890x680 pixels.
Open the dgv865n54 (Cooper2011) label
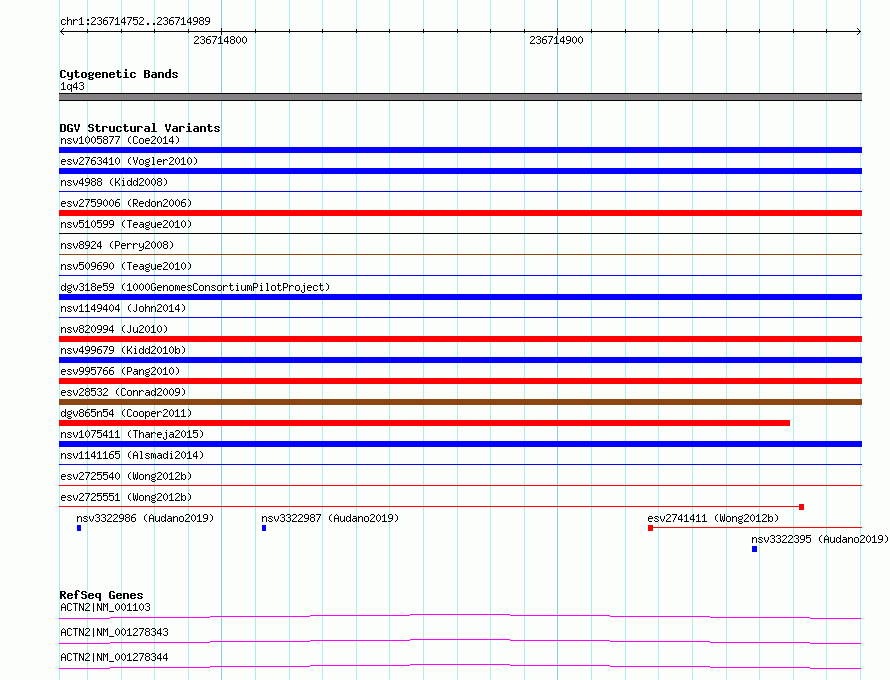[x=126, y=413]
